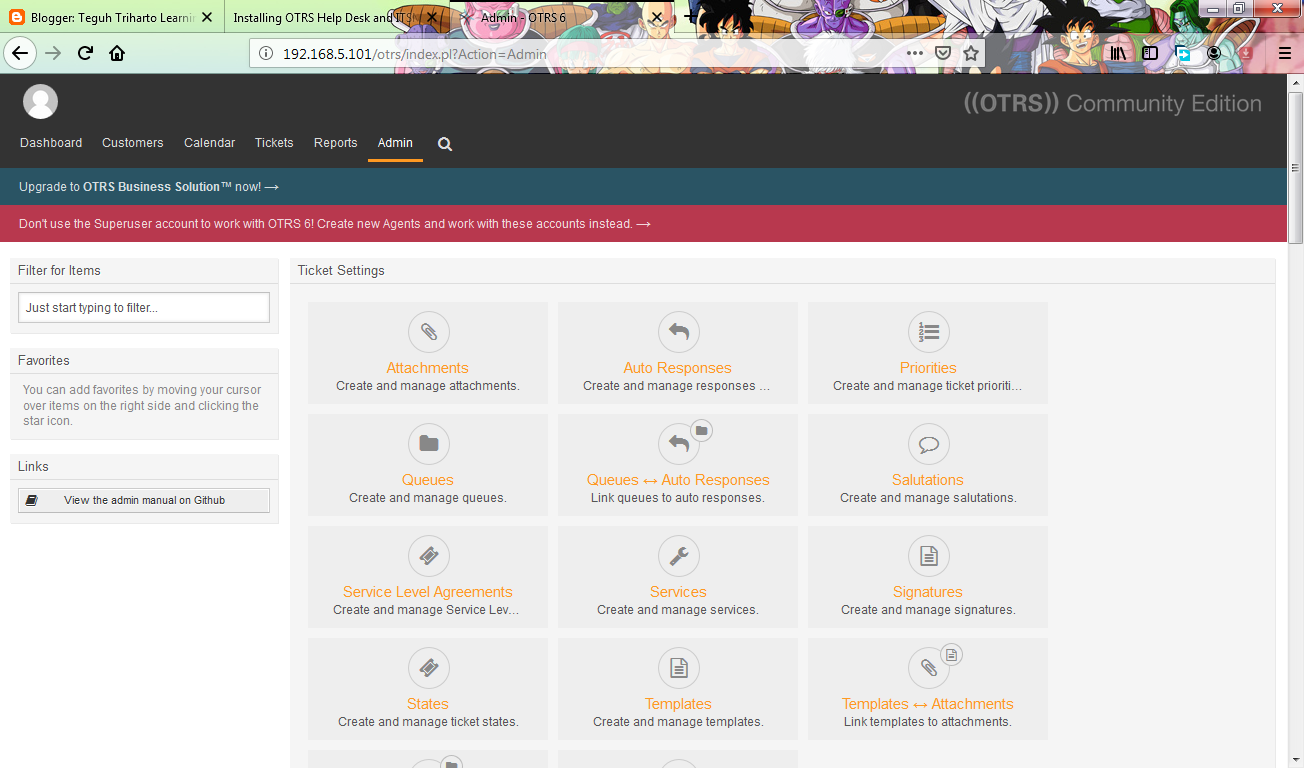Bookmark this page with the star
This screenshot has width=1304, height=768.
coord(970,53)
